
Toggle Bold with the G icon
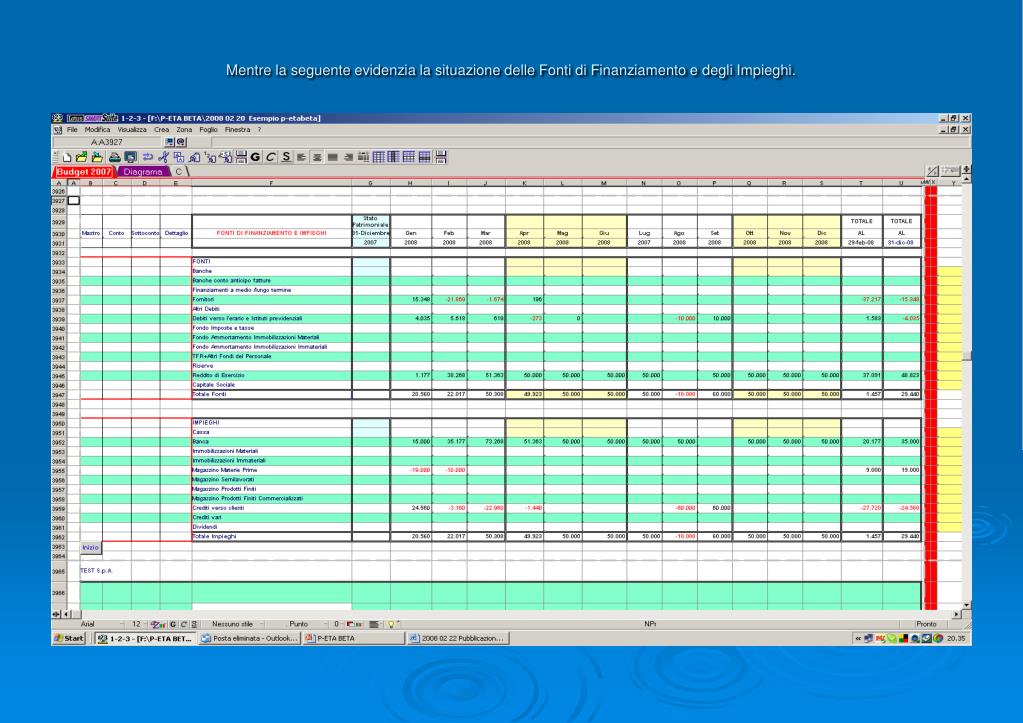255,157
